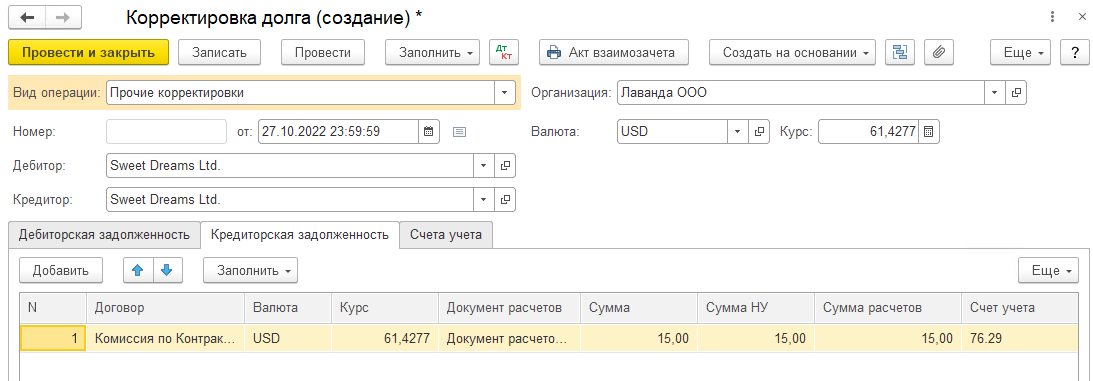The width and height of the screenshot is (1093, 381).
Task: Click the Номер input field
Action: point(167,131)
